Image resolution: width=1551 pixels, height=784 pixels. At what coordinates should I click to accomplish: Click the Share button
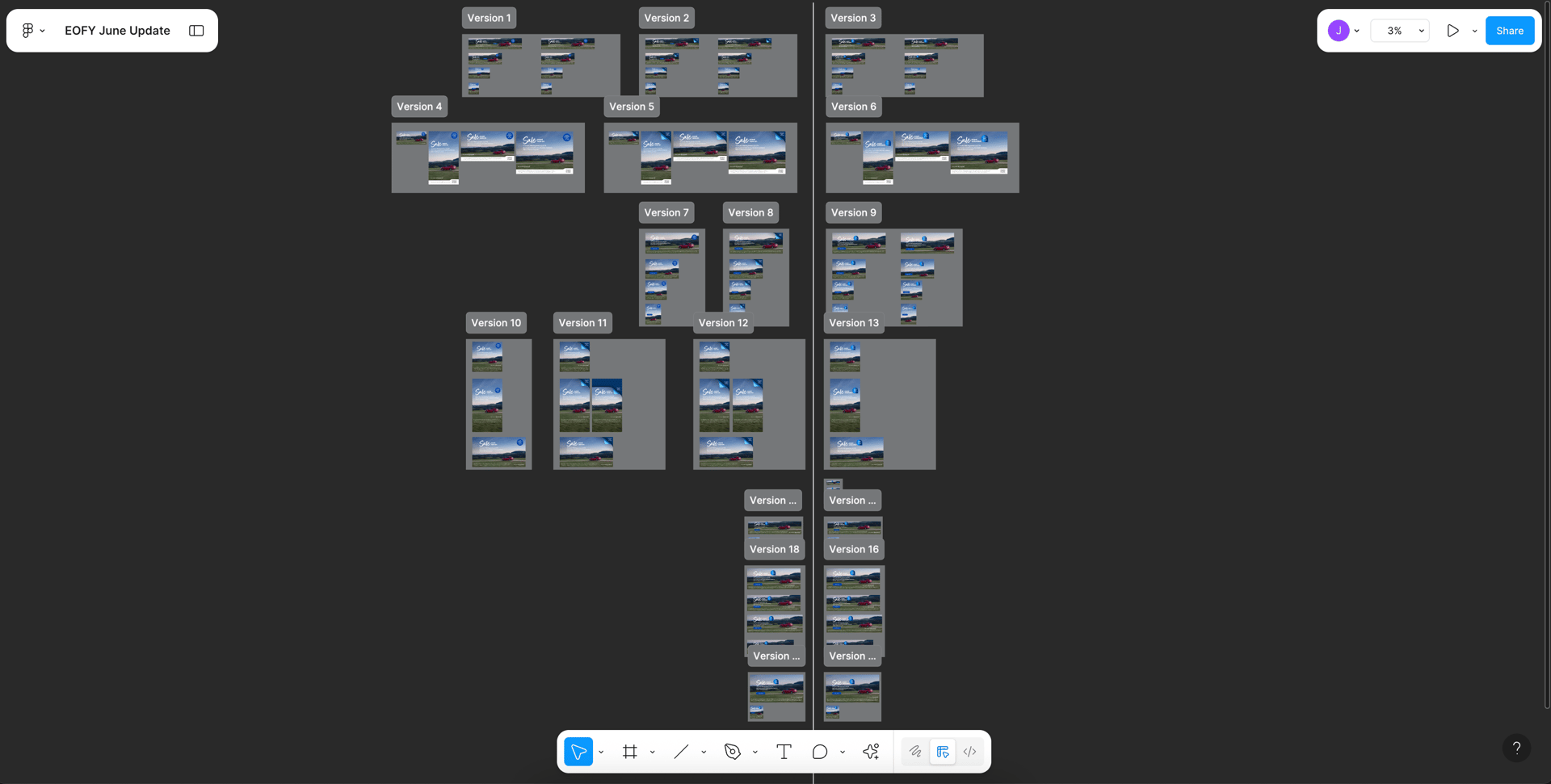coord(1509,31)
